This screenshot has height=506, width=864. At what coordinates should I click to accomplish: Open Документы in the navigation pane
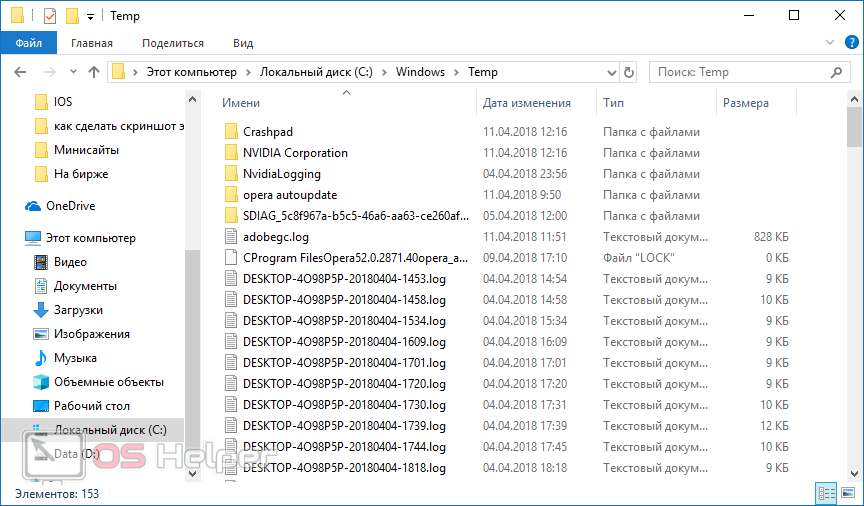coord(85,286)
